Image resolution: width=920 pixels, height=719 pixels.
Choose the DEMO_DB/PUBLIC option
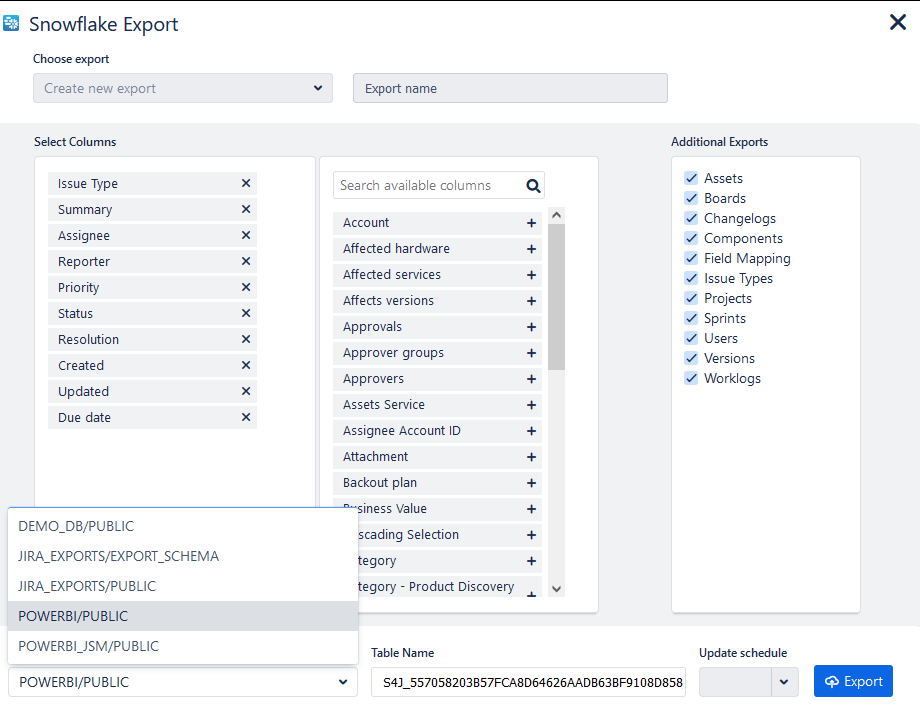(x=76, y=526)
